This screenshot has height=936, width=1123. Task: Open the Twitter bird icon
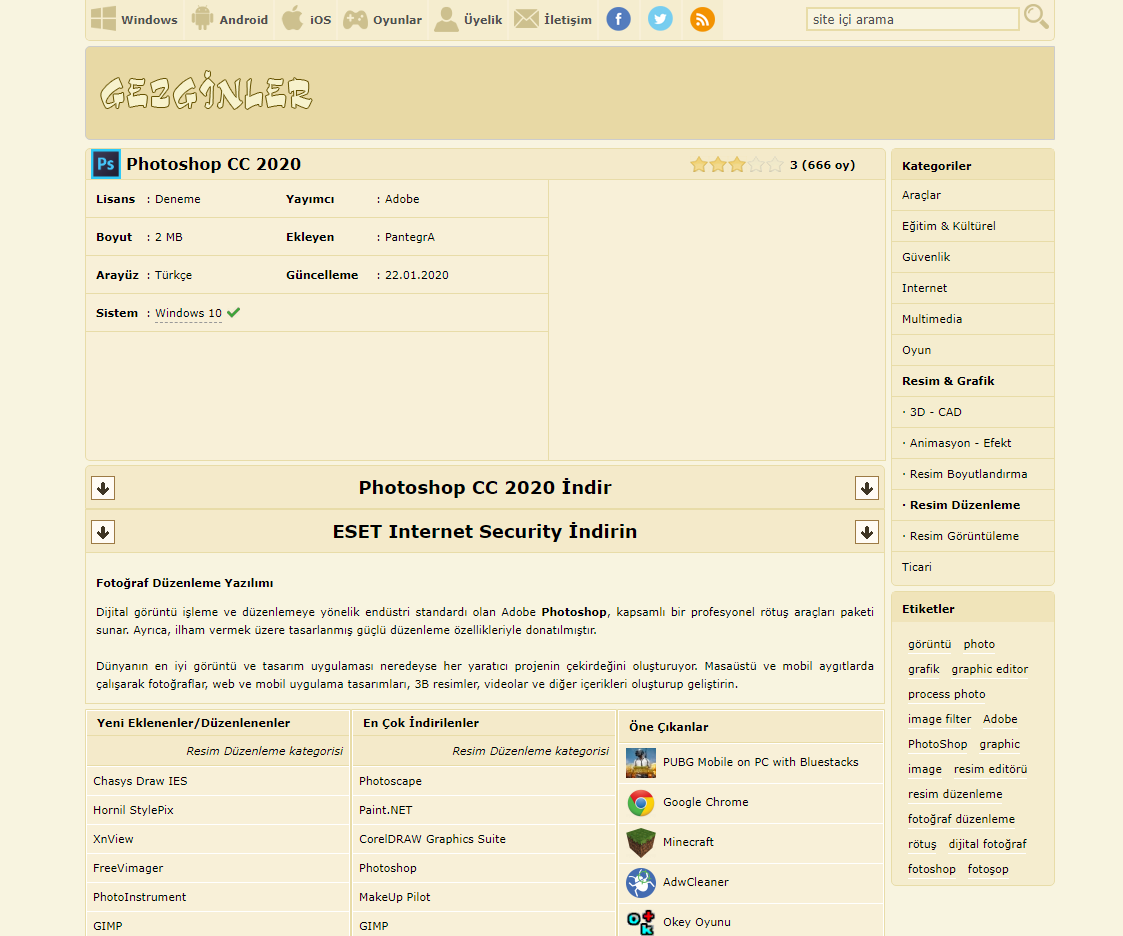(660, 19)
